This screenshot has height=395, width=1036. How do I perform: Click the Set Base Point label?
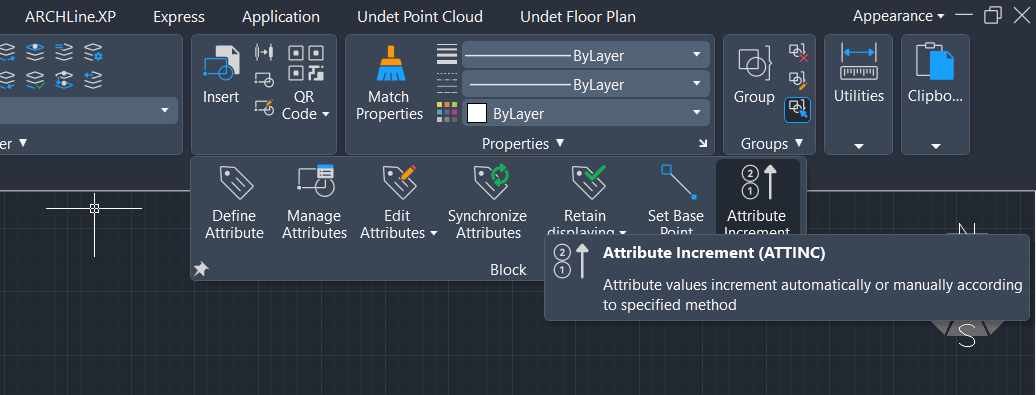[676, 223]
